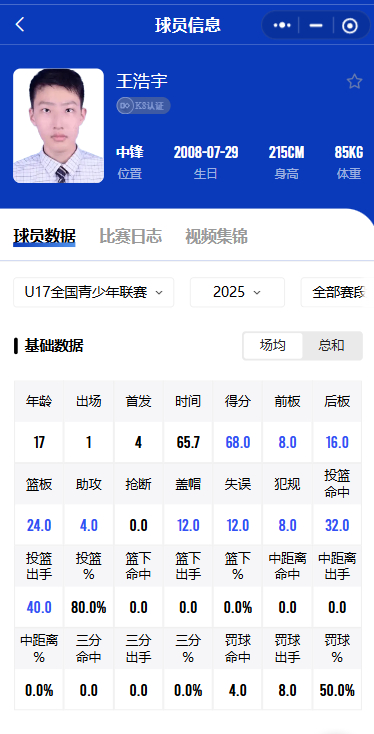
Task: Switch to the 比赛日志 tab
Action: (131, 236)
